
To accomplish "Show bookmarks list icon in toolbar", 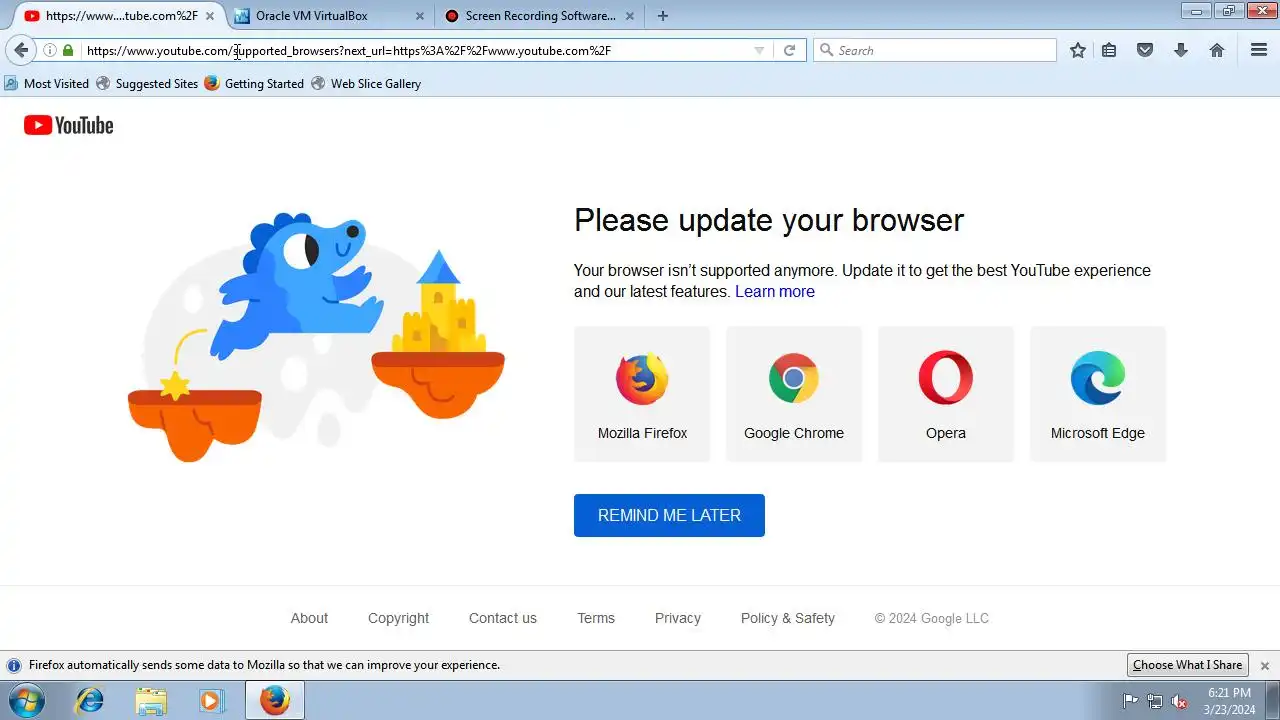I will [1109, 50].
